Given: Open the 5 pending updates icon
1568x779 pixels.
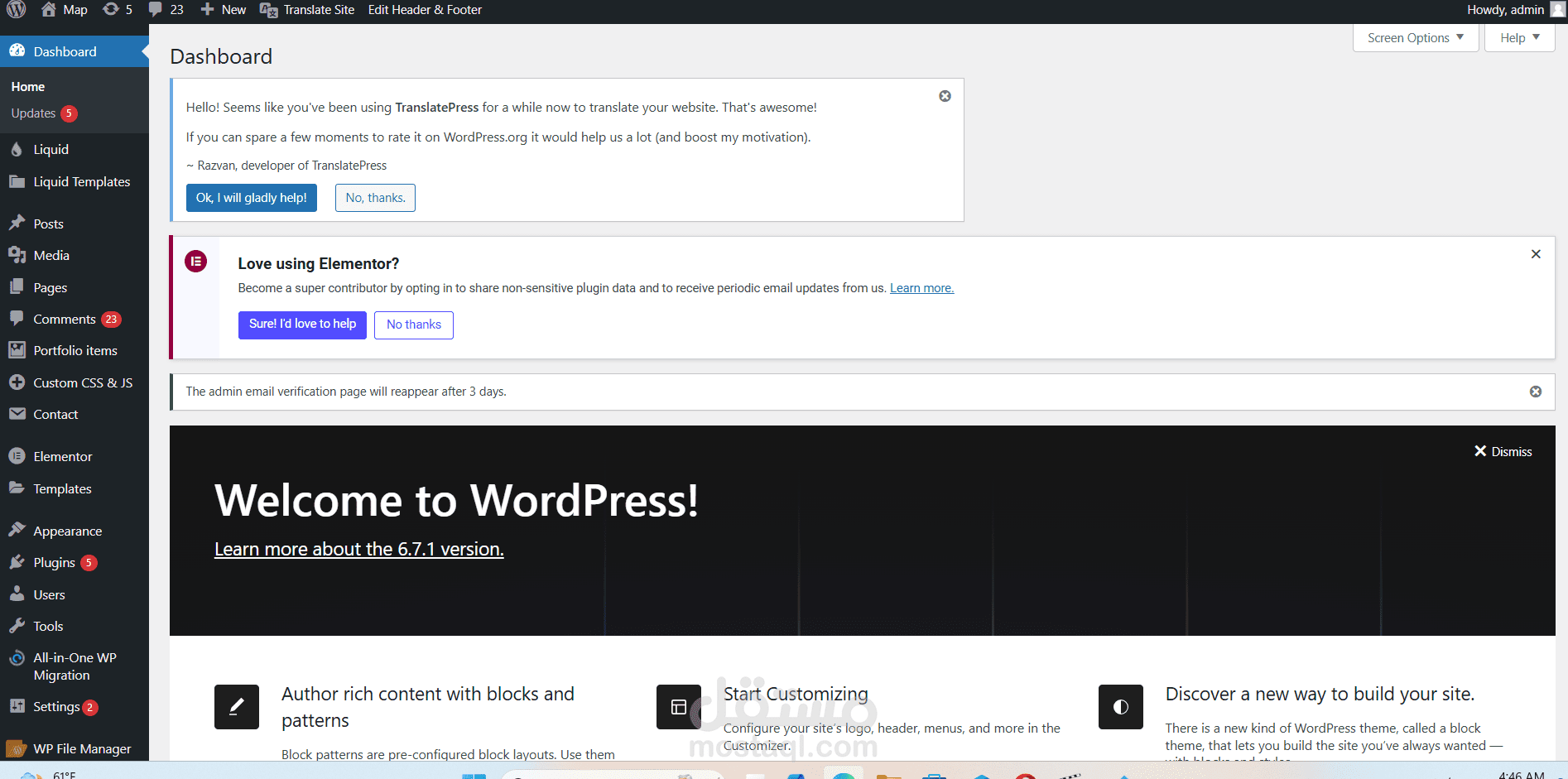Looking at the screenshot, I should coord(111,10).
